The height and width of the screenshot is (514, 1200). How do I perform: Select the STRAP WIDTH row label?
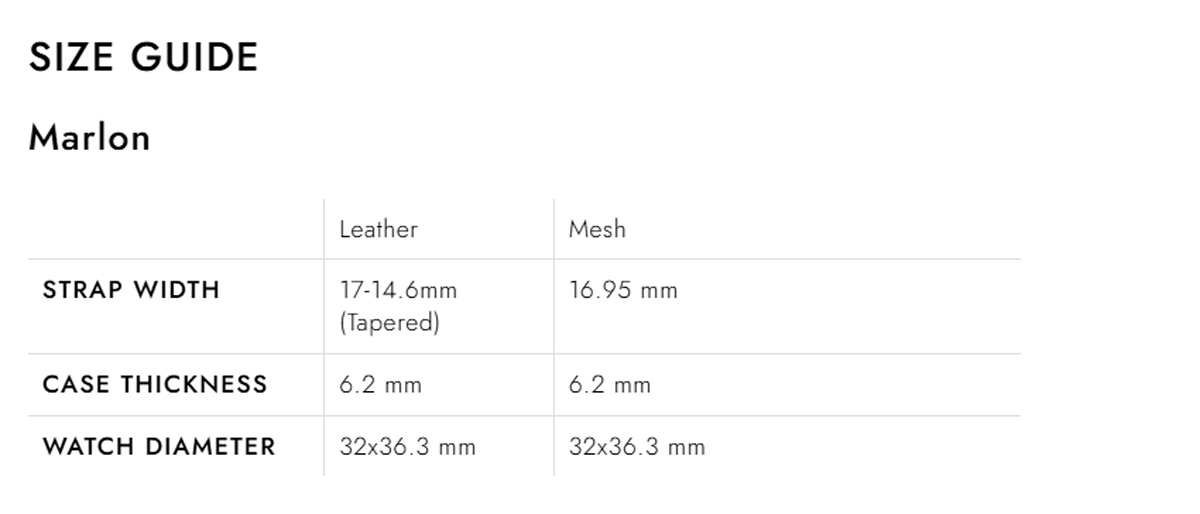(x=131, y=290)
